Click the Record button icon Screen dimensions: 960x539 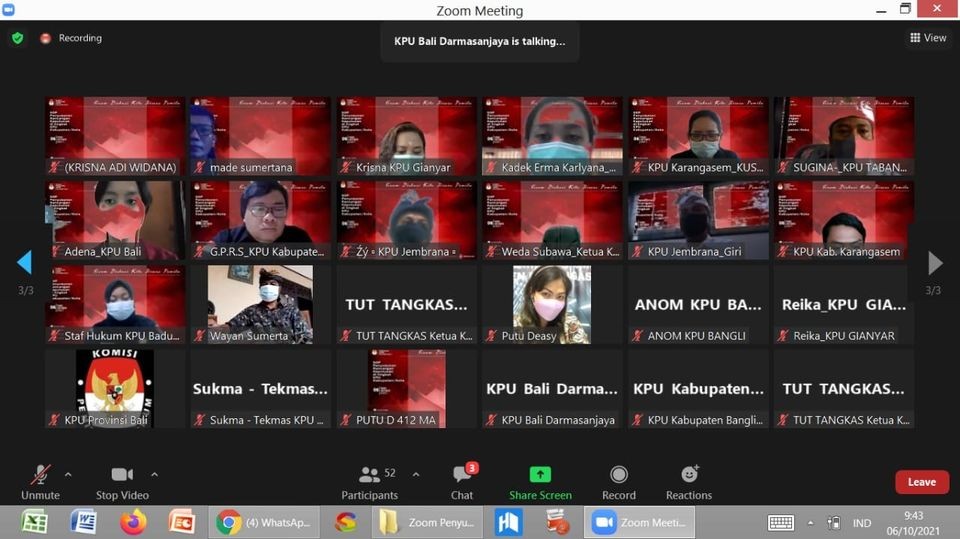tap(618, 475)
